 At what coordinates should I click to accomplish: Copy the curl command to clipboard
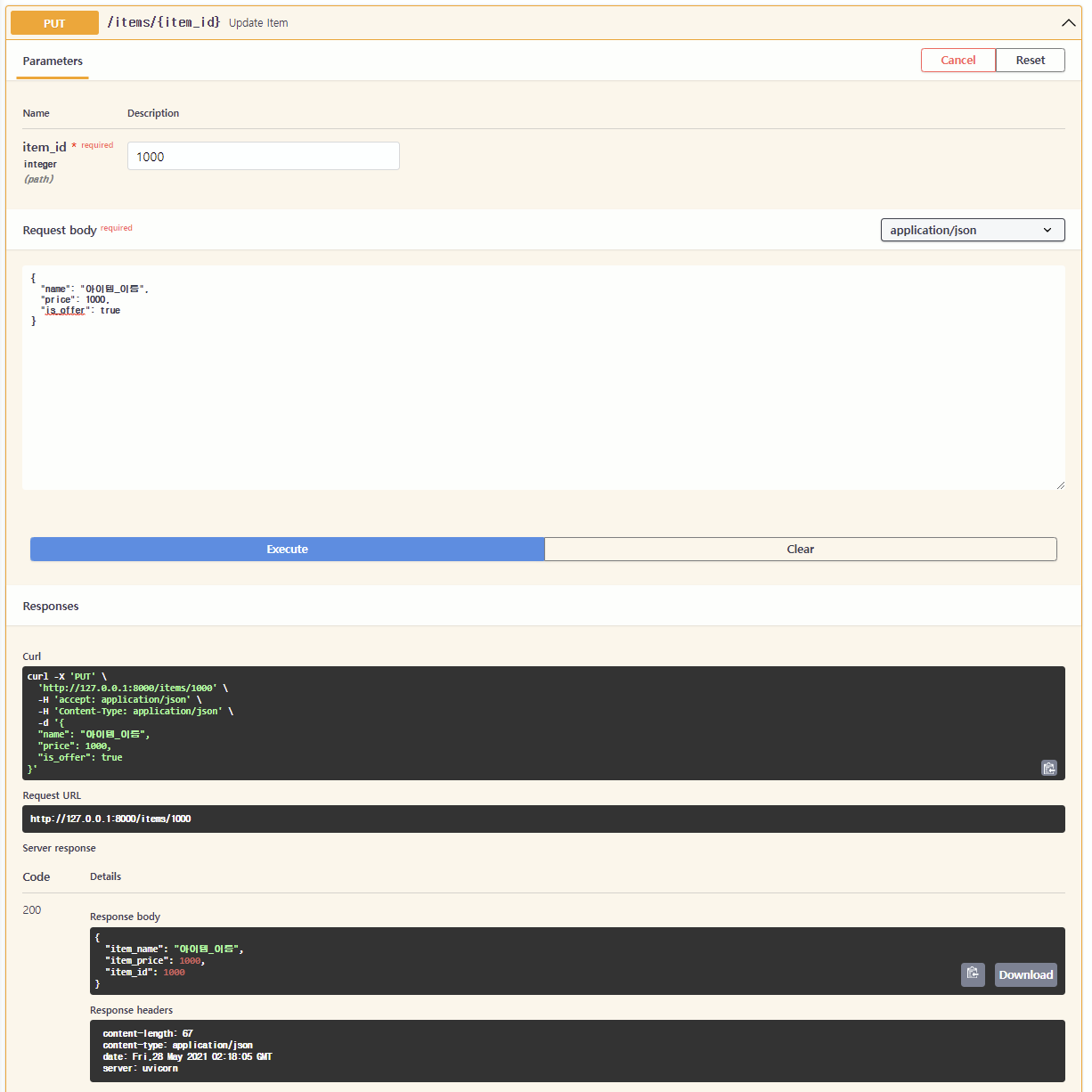[1049, 768]
